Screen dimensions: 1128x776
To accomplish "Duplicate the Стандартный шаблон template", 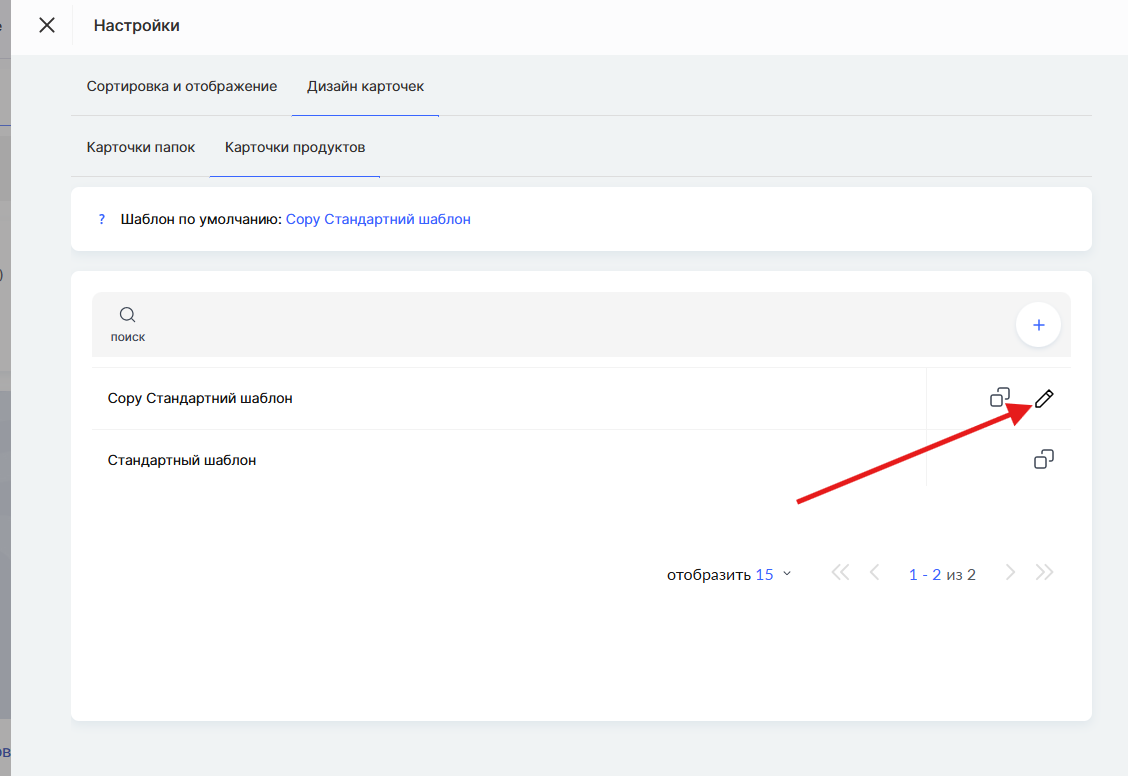I will pos(1044,460).
